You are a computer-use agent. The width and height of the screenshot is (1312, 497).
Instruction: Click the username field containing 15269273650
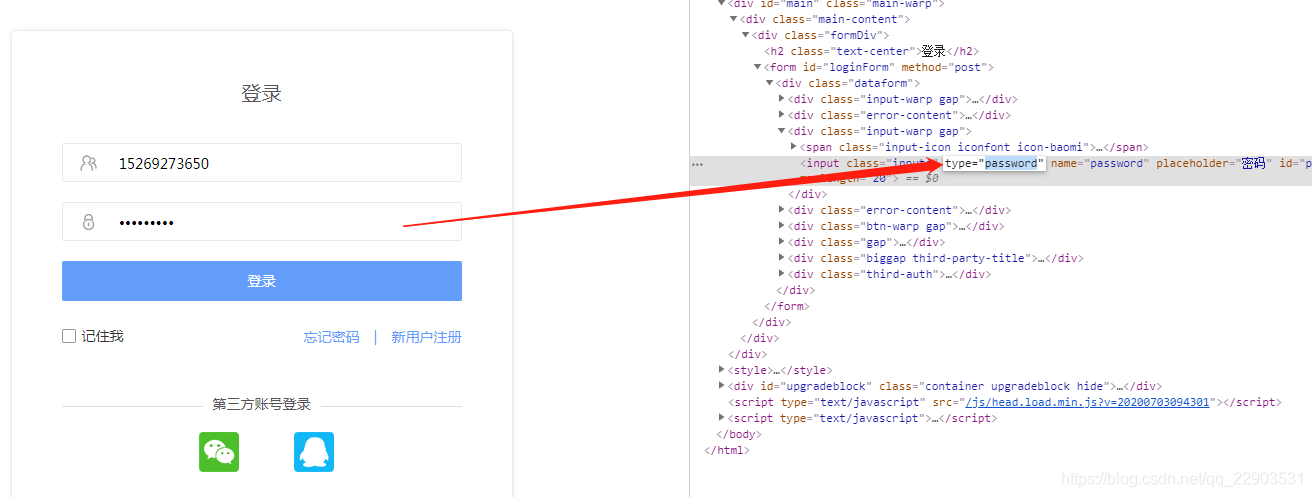[262, 162]
